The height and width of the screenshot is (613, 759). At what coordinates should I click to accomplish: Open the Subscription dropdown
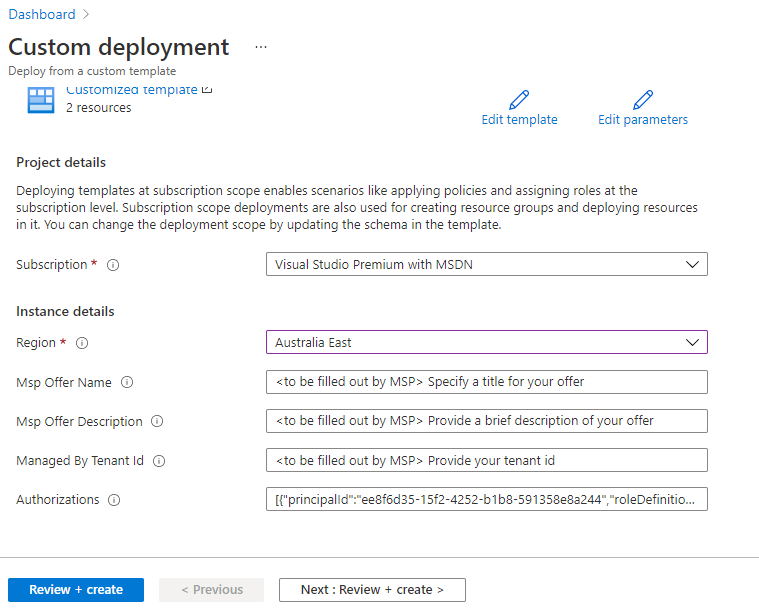point(486,264)
